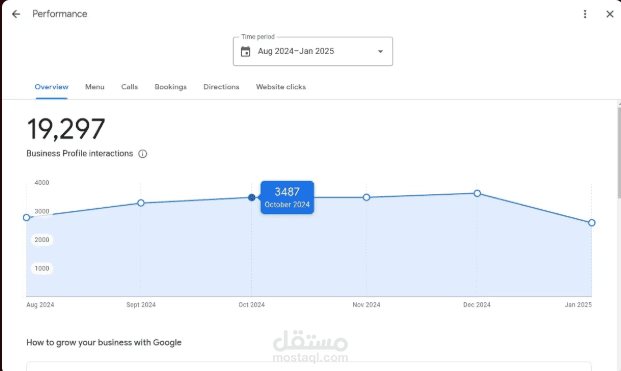621x371 pixels.
Task: Click info icon beside Business Profile interactions
Action: pos(143,154)
